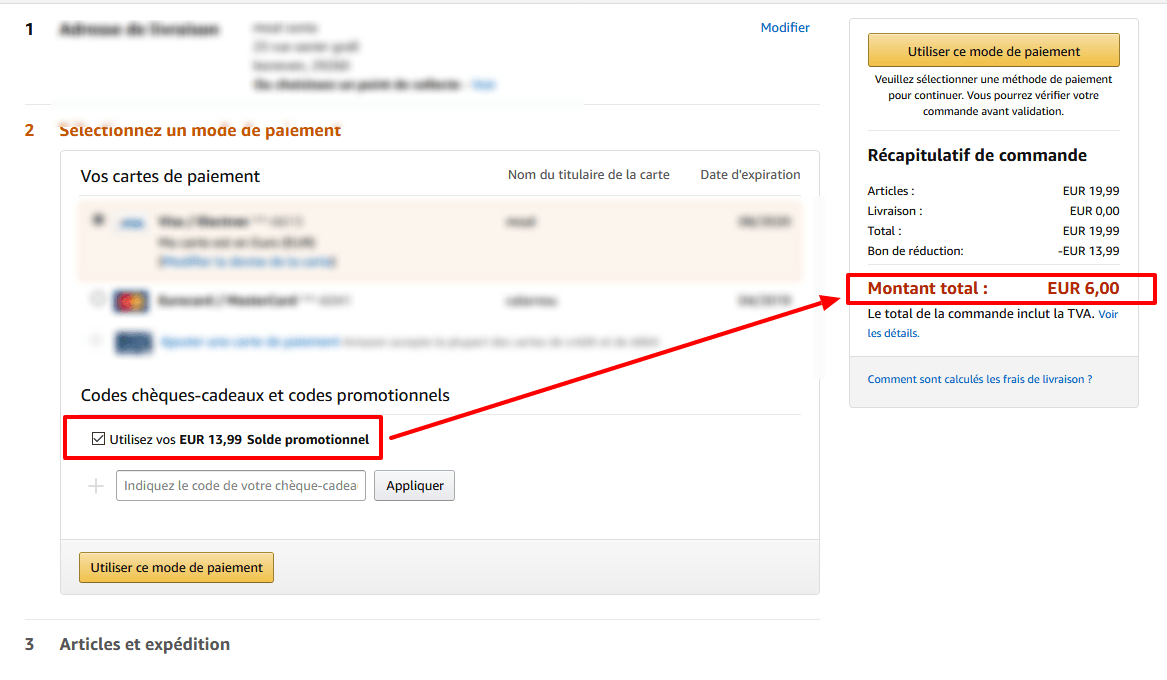This screenshot has width=1167, height=680.
Task: Click Voir next to the point de collecte
Action: pyautogui.click(x=483, y=85)
